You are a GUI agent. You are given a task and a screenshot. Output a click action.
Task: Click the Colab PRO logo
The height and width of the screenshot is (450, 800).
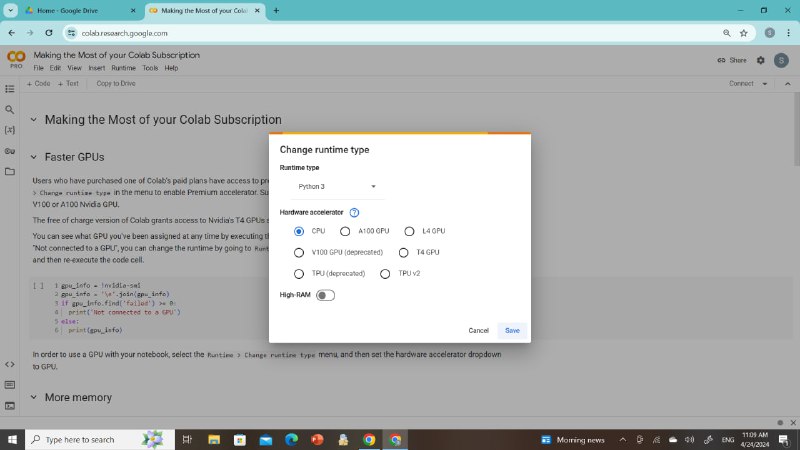(16, 59)
